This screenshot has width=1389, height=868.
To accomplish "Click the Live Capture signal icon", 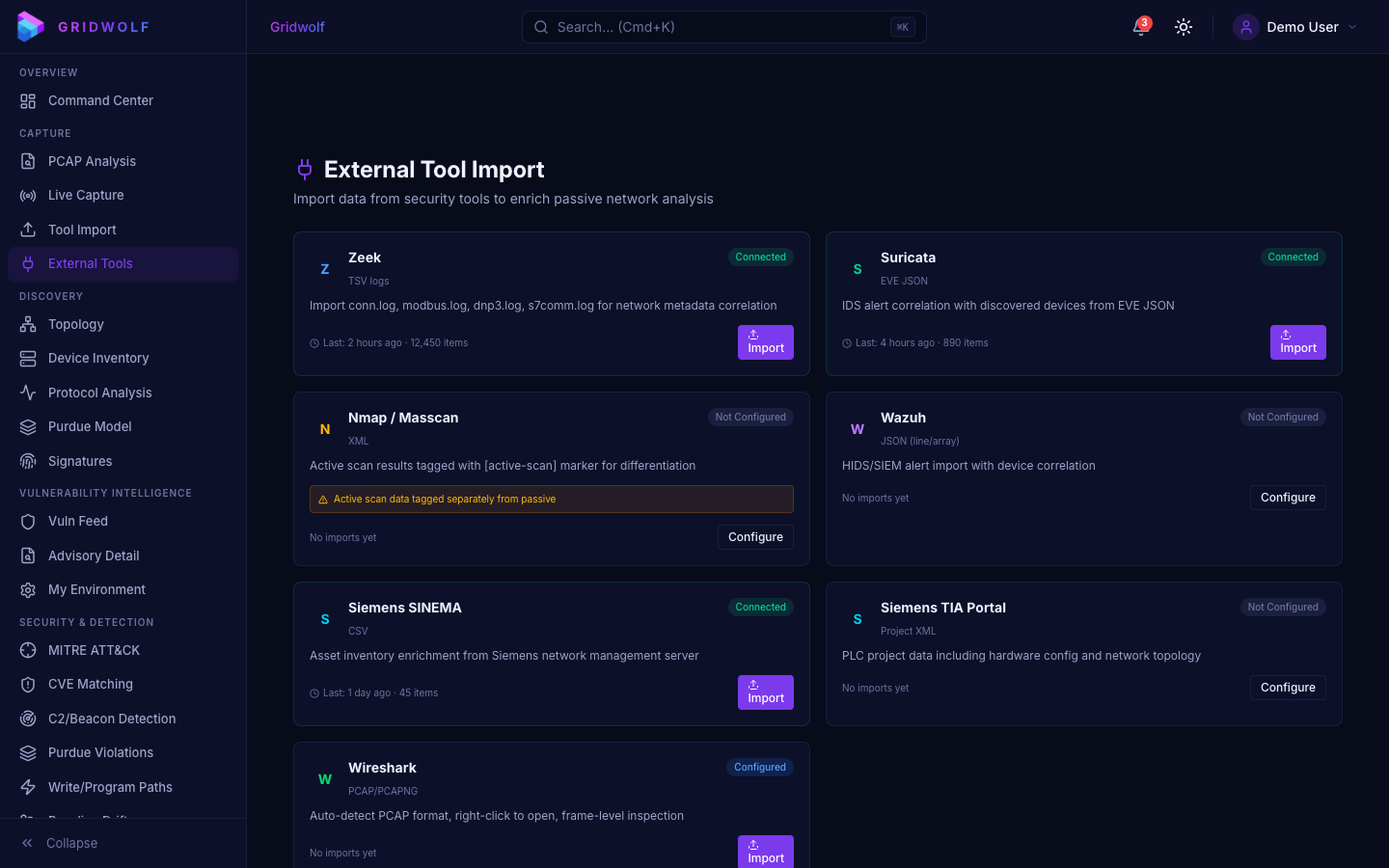I will tap(28, 195).
